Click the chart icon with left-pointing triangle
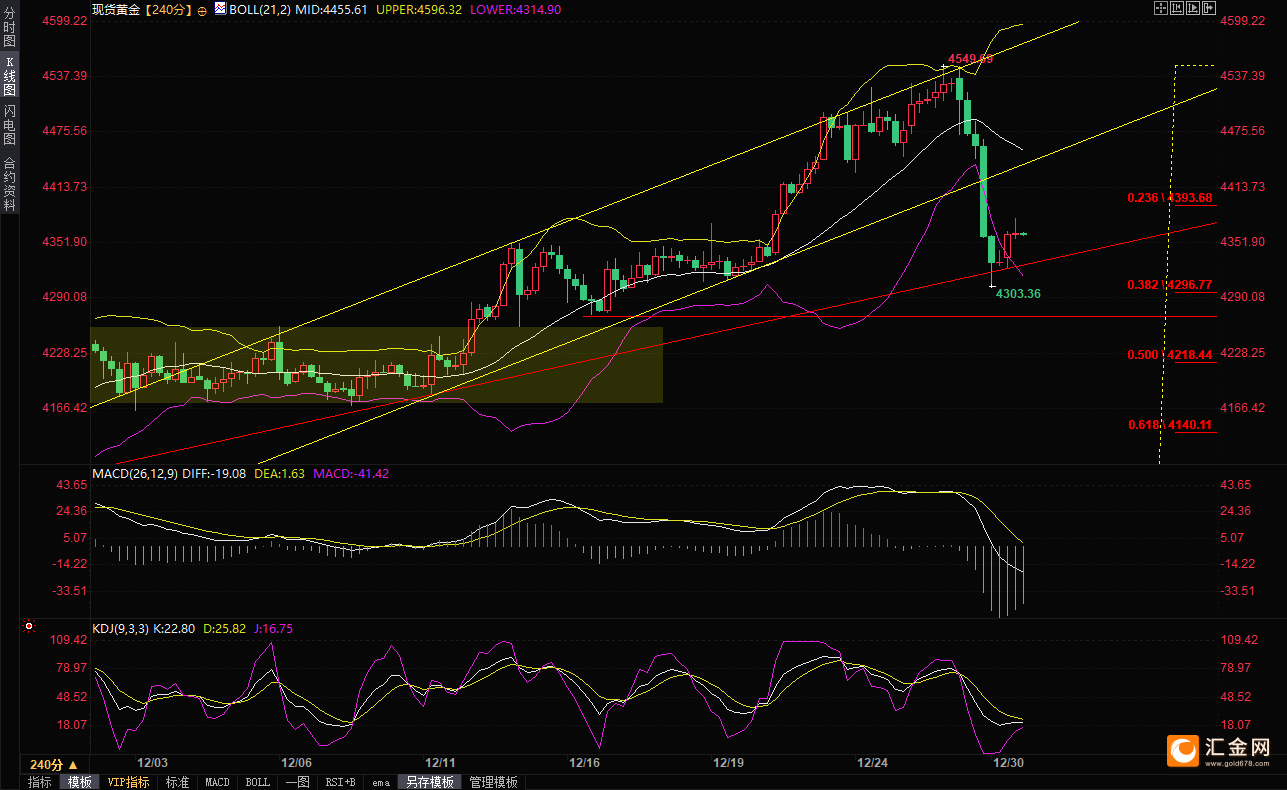This screenshot has width=1287, height=790. pos(1176,8)
